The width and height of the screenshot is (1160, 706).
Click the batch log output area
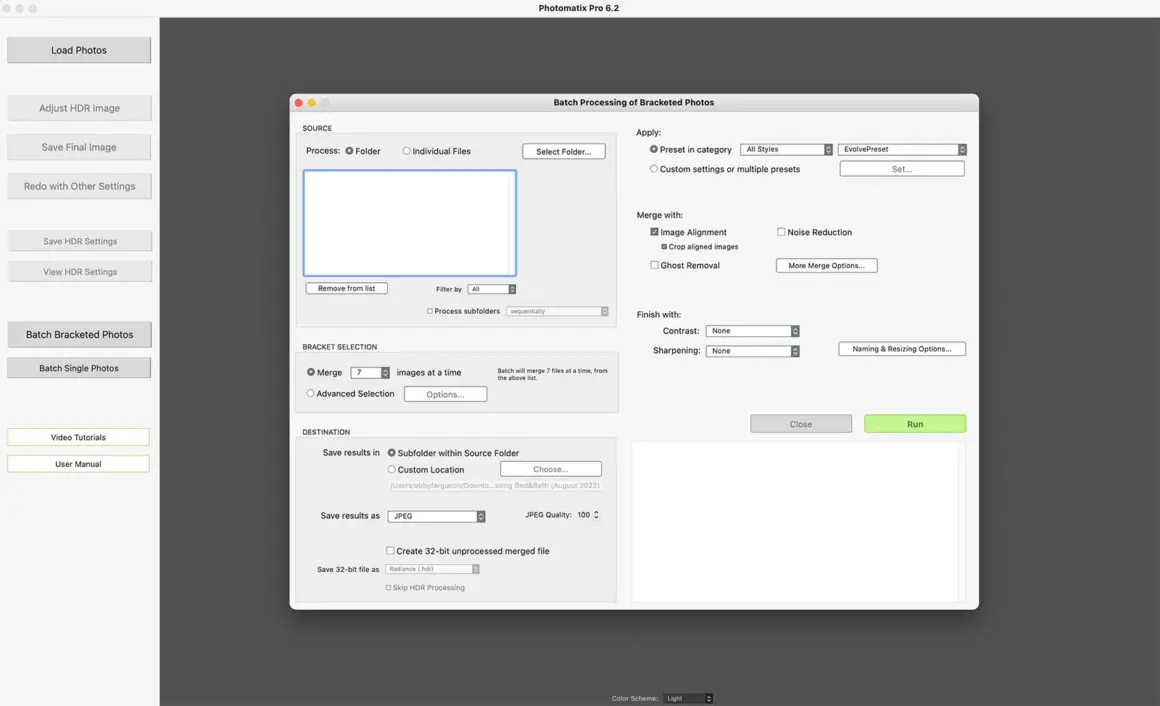pyautogui.click(x=798, y=522)
